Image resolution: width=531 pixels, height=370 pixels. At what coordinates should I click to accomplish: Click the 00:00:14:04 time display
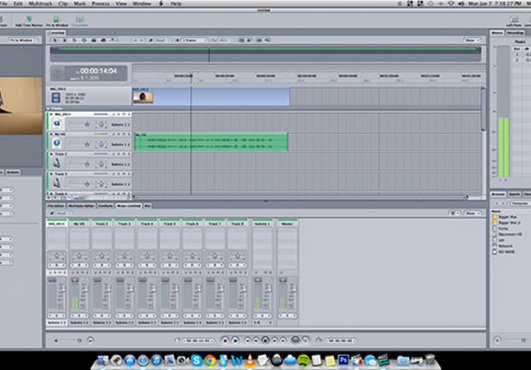[98, 71]
